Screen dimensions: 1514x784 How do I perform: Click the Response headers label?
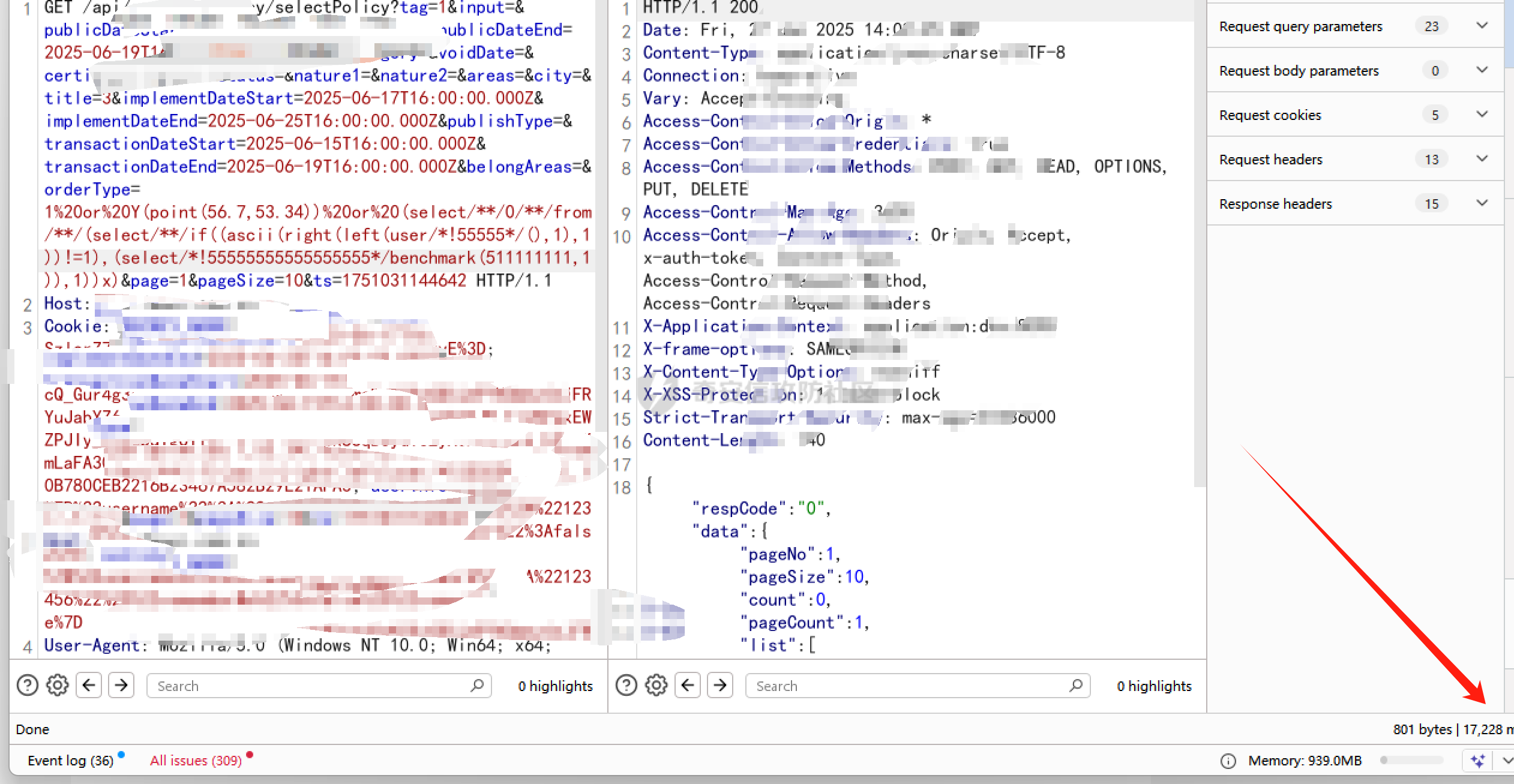tap(1275, 204)
